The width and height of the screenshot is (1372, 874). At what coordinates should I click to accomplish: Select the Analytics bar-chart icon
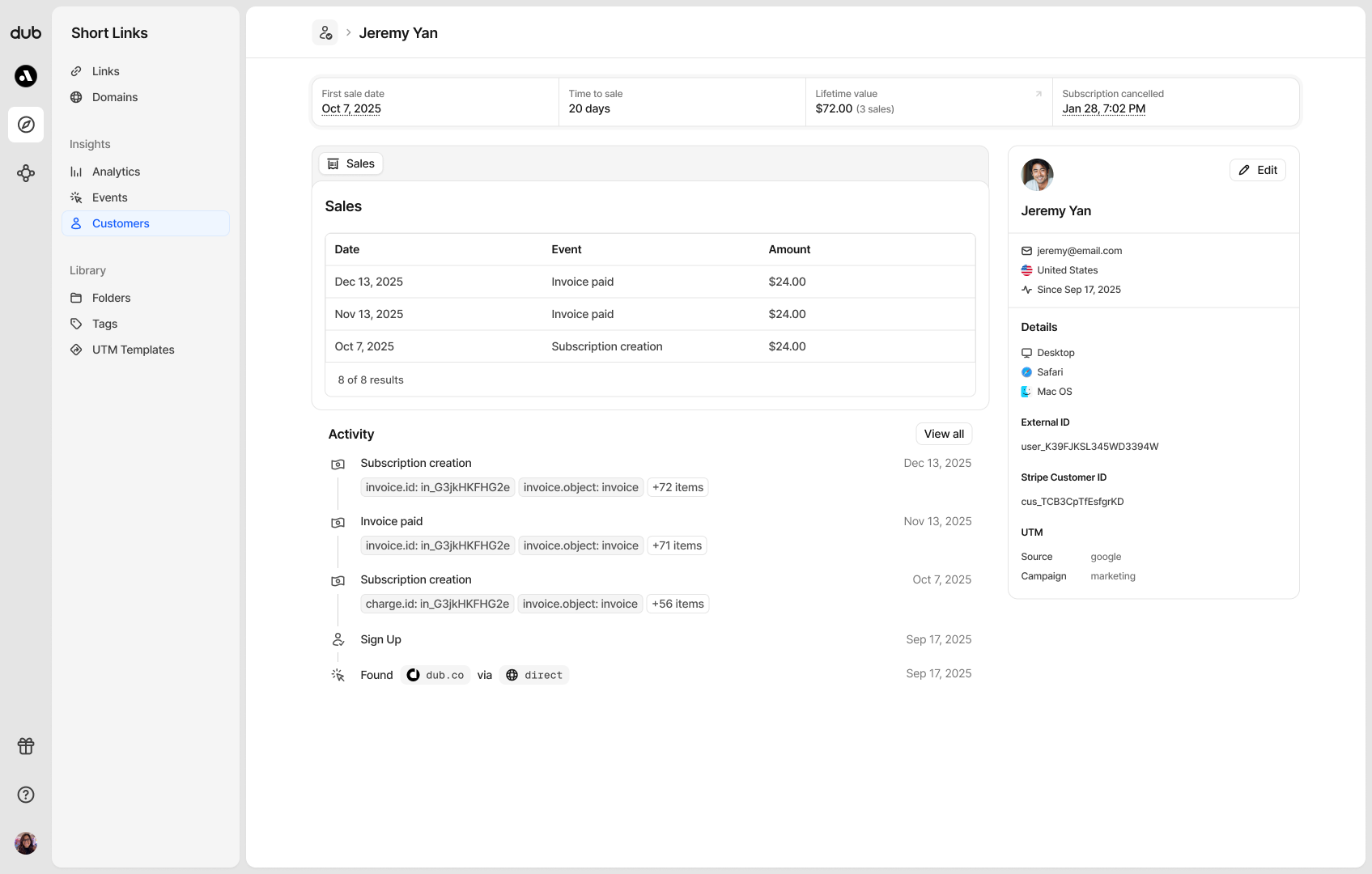(x=76, y=171)
